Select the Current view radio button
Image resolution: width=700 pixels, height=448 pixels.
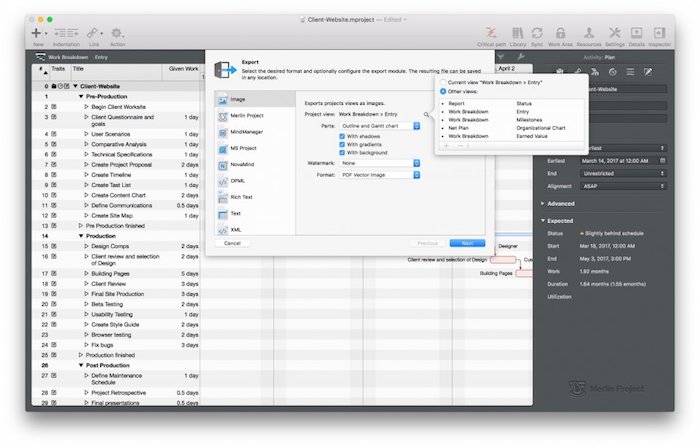(443, 83)
